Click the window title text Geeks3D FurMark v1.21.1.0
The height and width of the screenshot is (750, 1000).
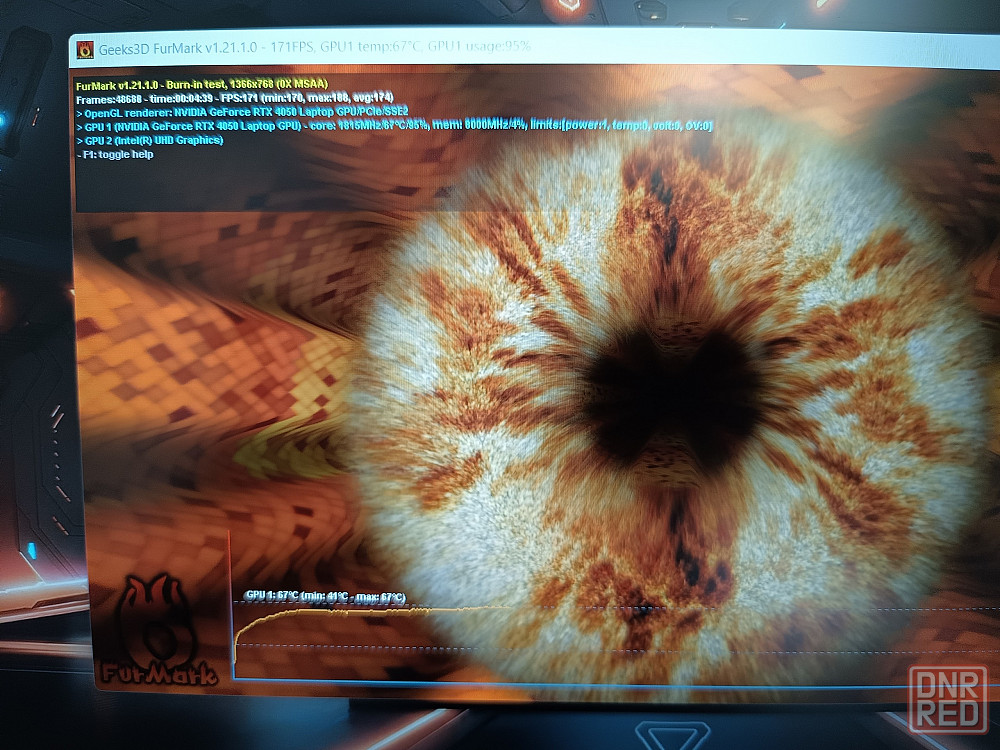[x=175, y=47]
